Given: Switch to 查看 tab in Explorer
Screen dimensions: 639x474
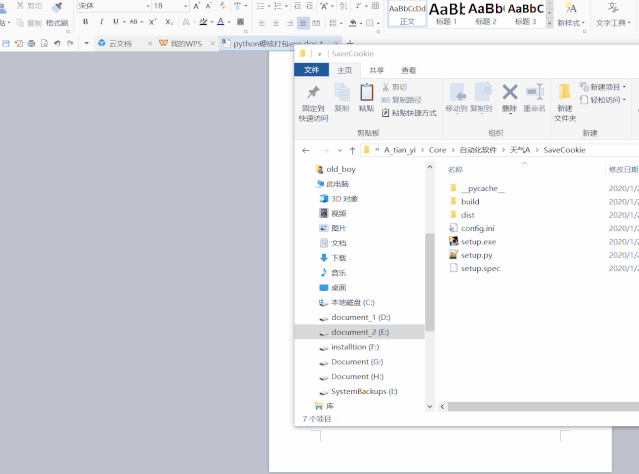Looking at the screenshot, I should (409, 70).
